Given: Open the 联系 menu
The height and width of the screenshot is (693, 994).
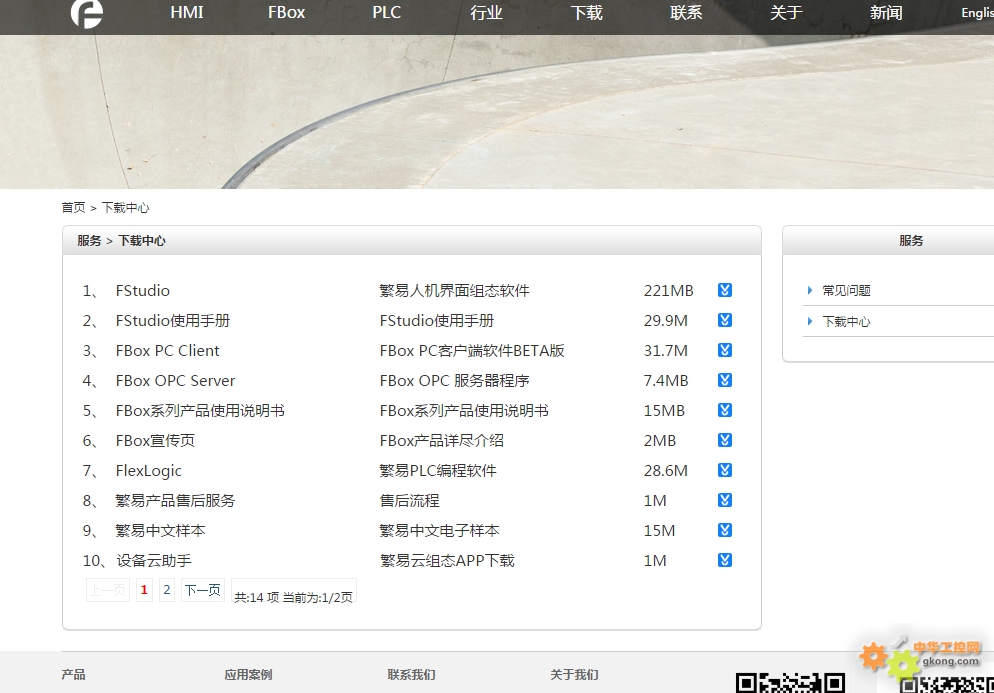Looking at the screenshot, I should [x=686, y=13].
